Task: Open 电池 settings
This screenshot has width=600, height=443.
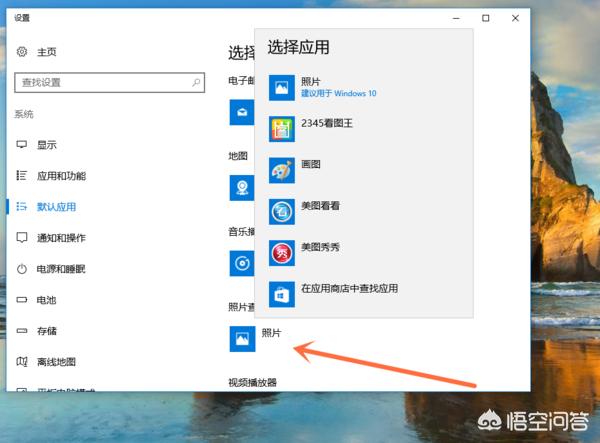Action: [x=46, y=300]
